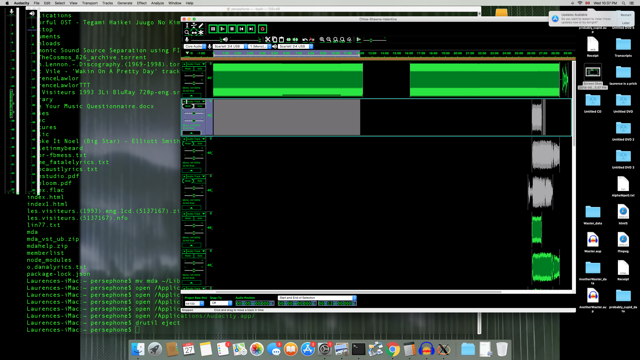The image size is (640, 360).
Task: Click the Cut scissors icon
Action: point(268,40)
